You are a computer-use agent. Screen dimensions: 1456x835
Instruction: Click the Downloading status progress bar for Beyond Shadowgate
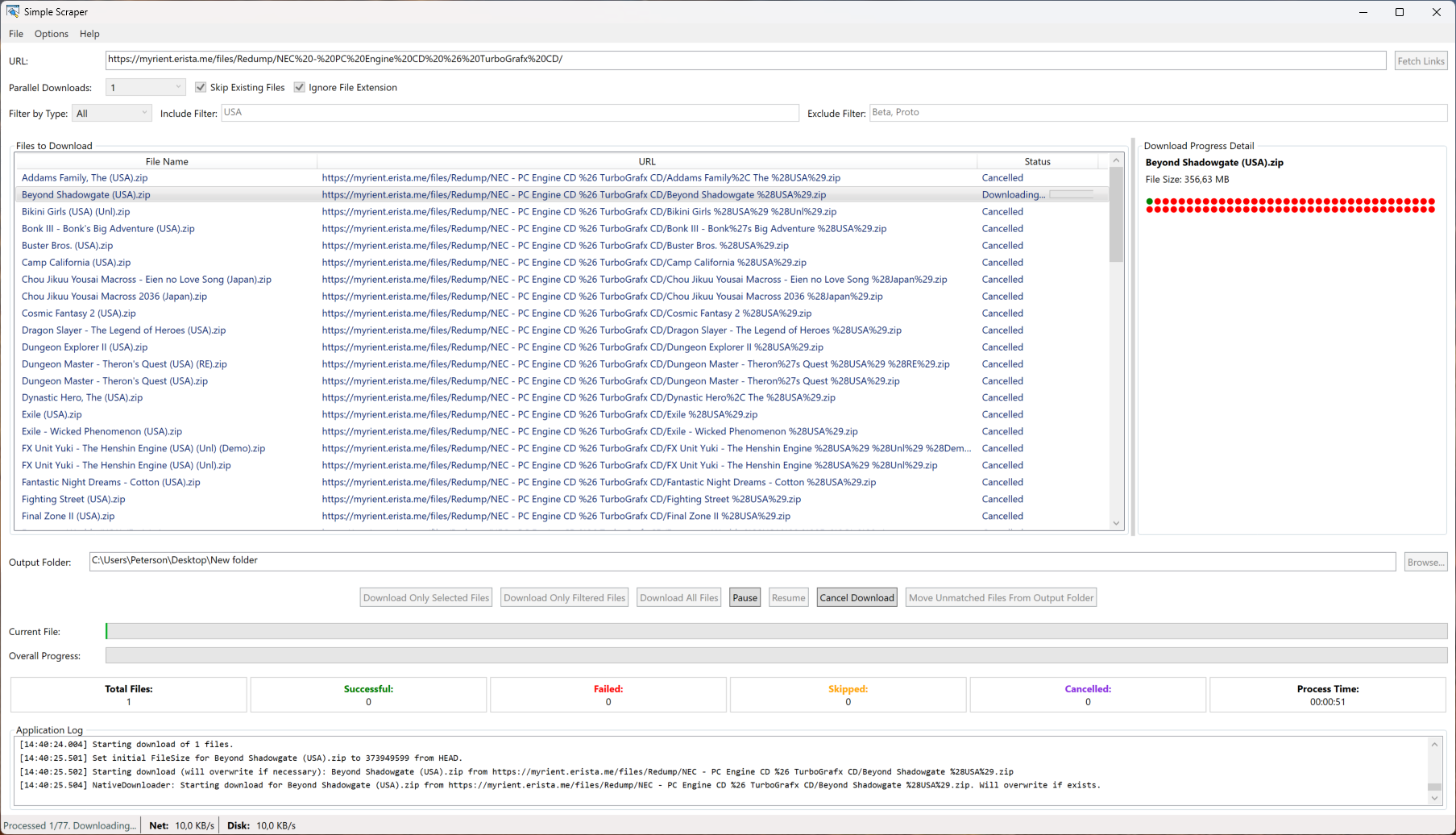click(x=1072, y=195)
